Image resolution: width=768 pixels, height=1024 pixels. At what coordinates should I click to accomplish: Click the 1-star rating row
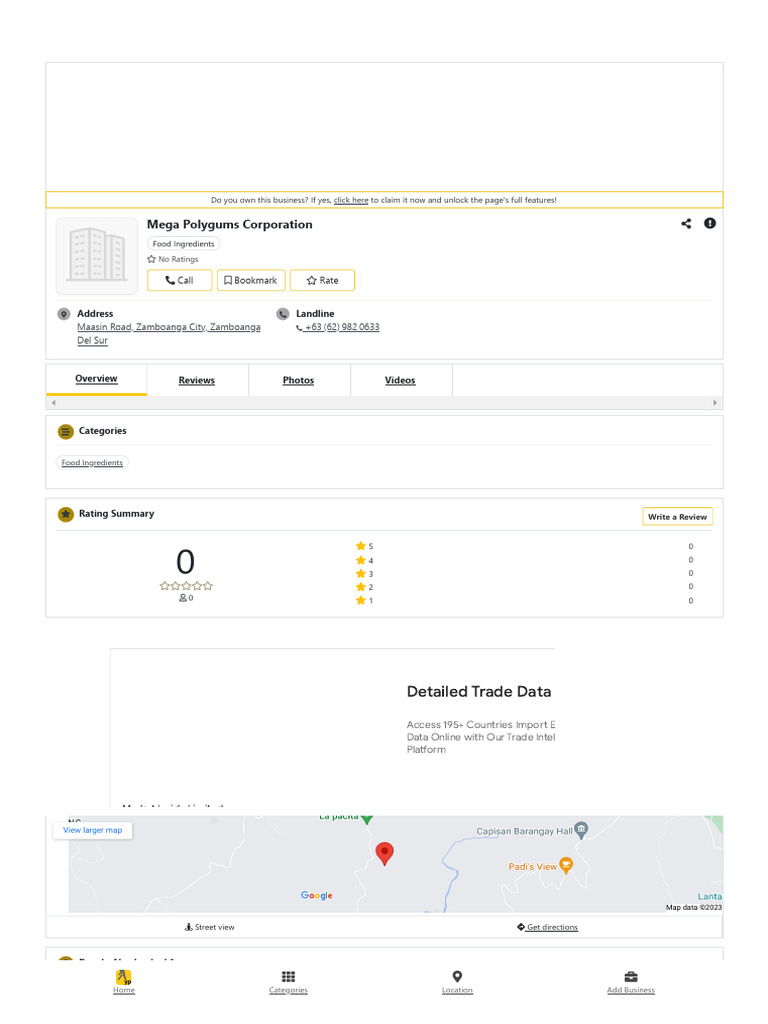[524, 600]
